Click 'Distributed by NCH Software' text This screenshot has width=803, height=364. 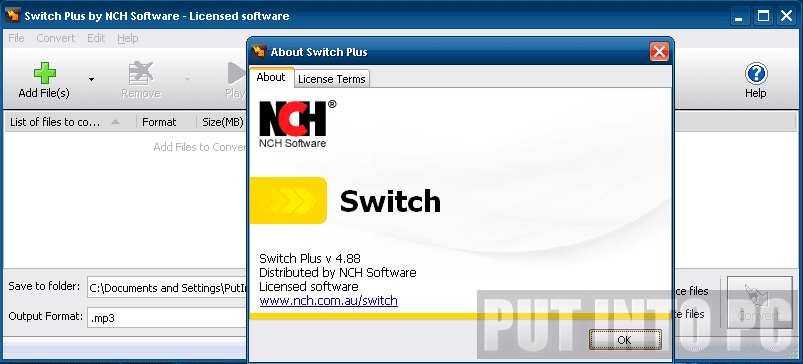click(338, 272)
